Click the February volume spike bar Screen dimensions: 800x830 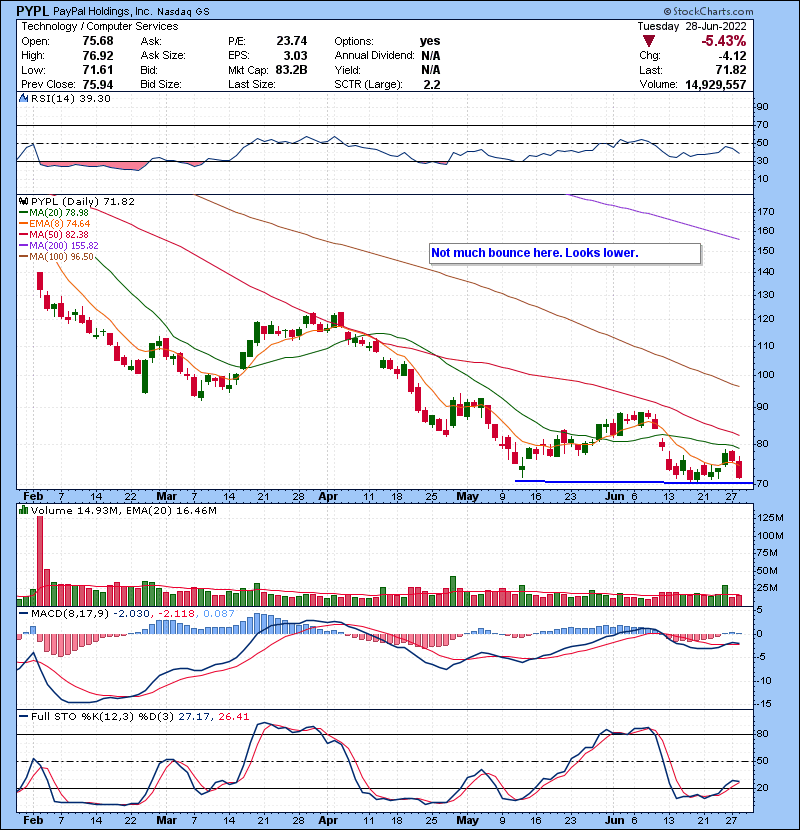tap(40, 561)
